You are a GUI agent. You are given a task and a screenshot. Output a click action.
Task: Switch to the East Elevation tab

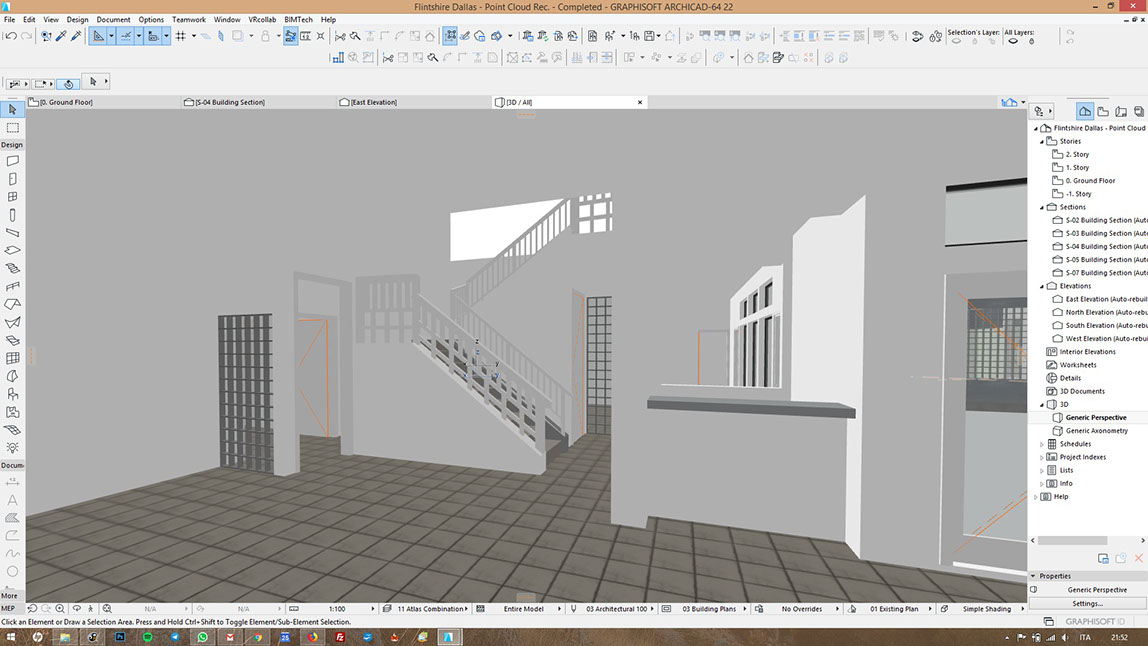coord(373,102)
